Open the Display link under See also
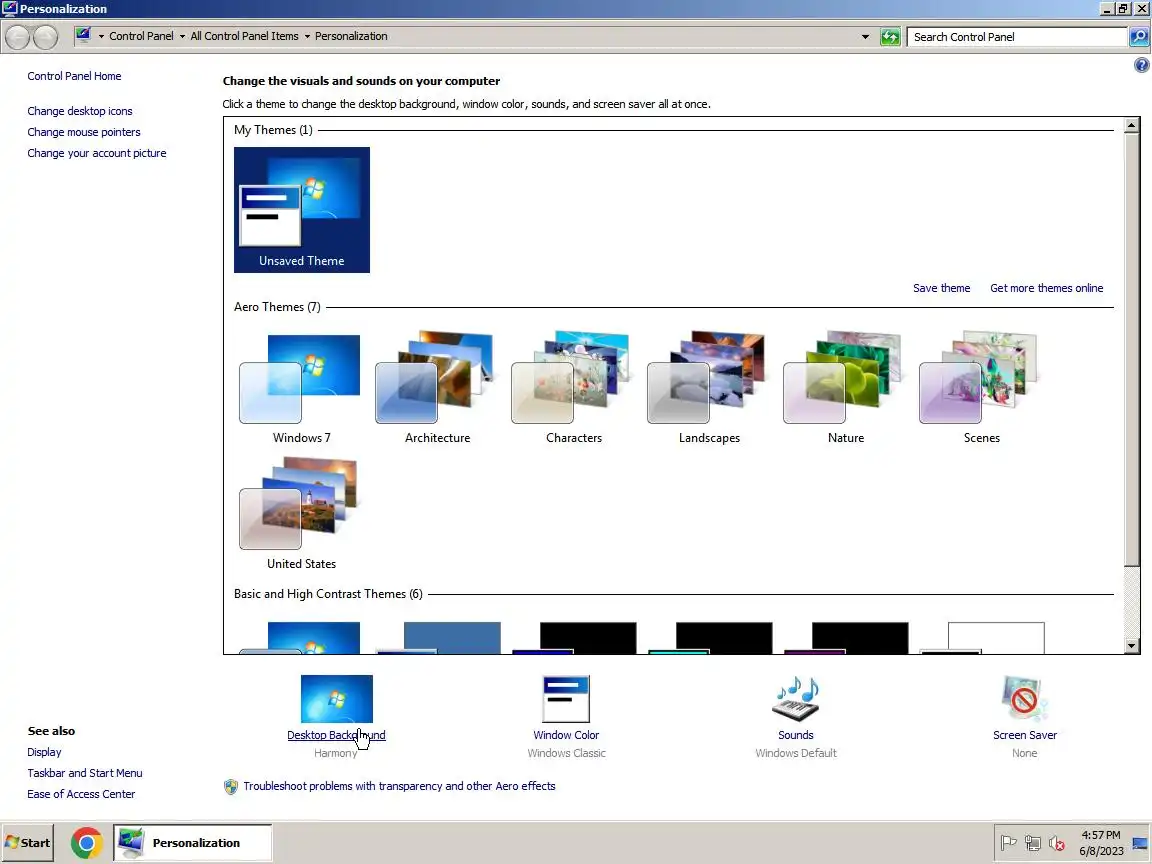 [x=44, y=752]
